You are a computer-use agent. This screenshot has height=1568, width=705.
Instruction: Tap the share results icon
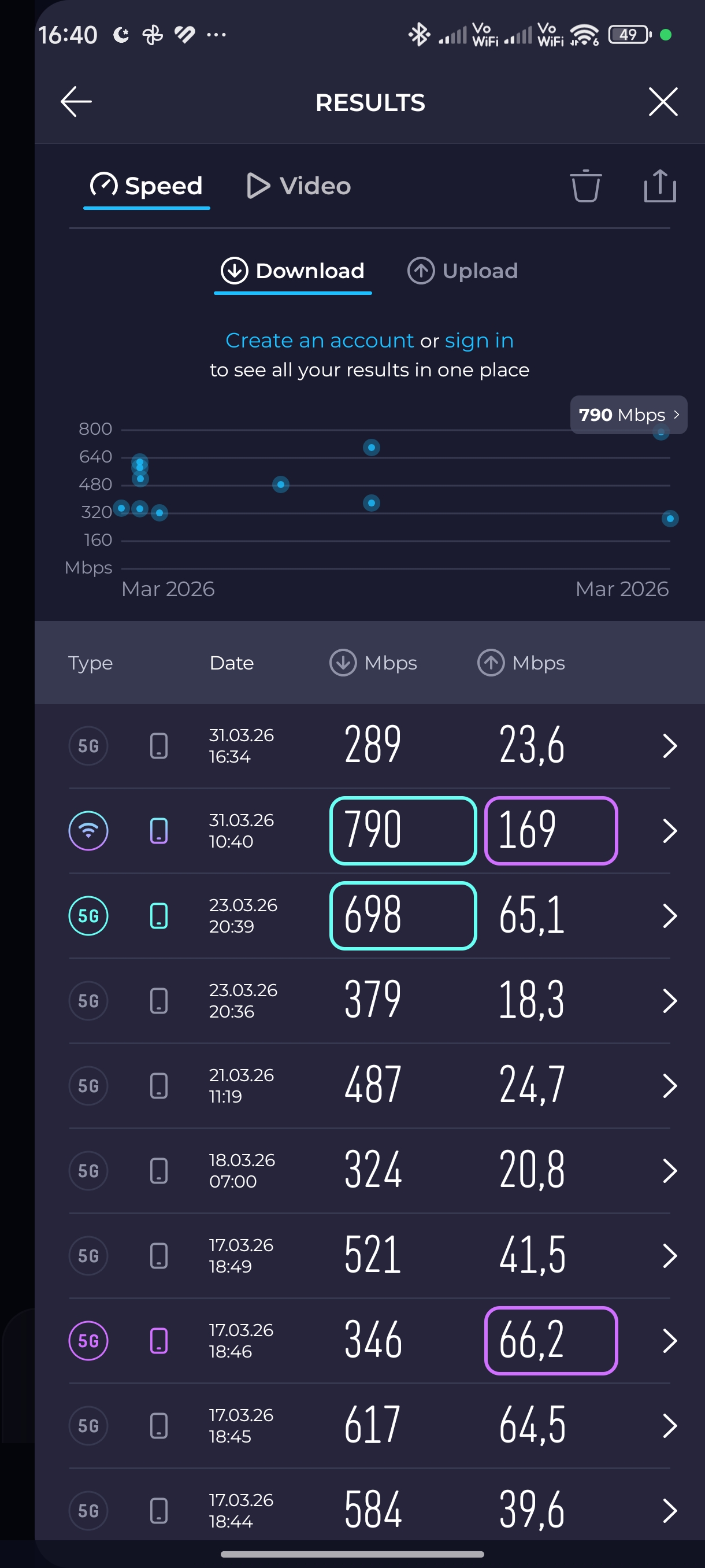(x=659, y=186)
